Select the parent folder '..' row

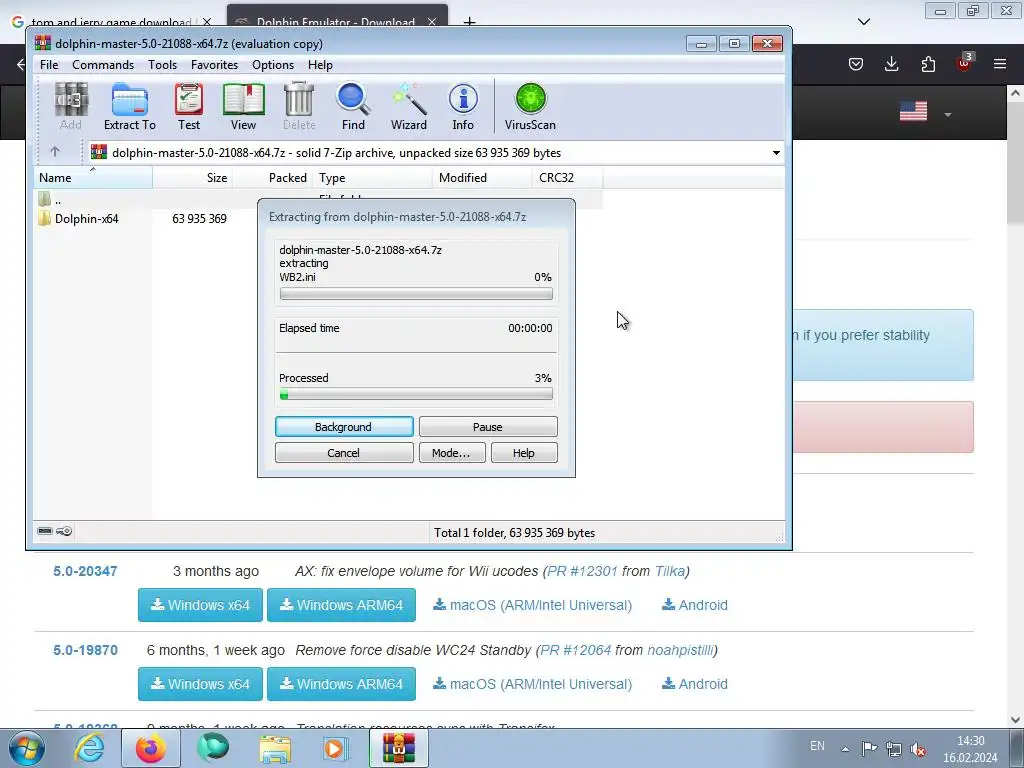coord(317,199)
